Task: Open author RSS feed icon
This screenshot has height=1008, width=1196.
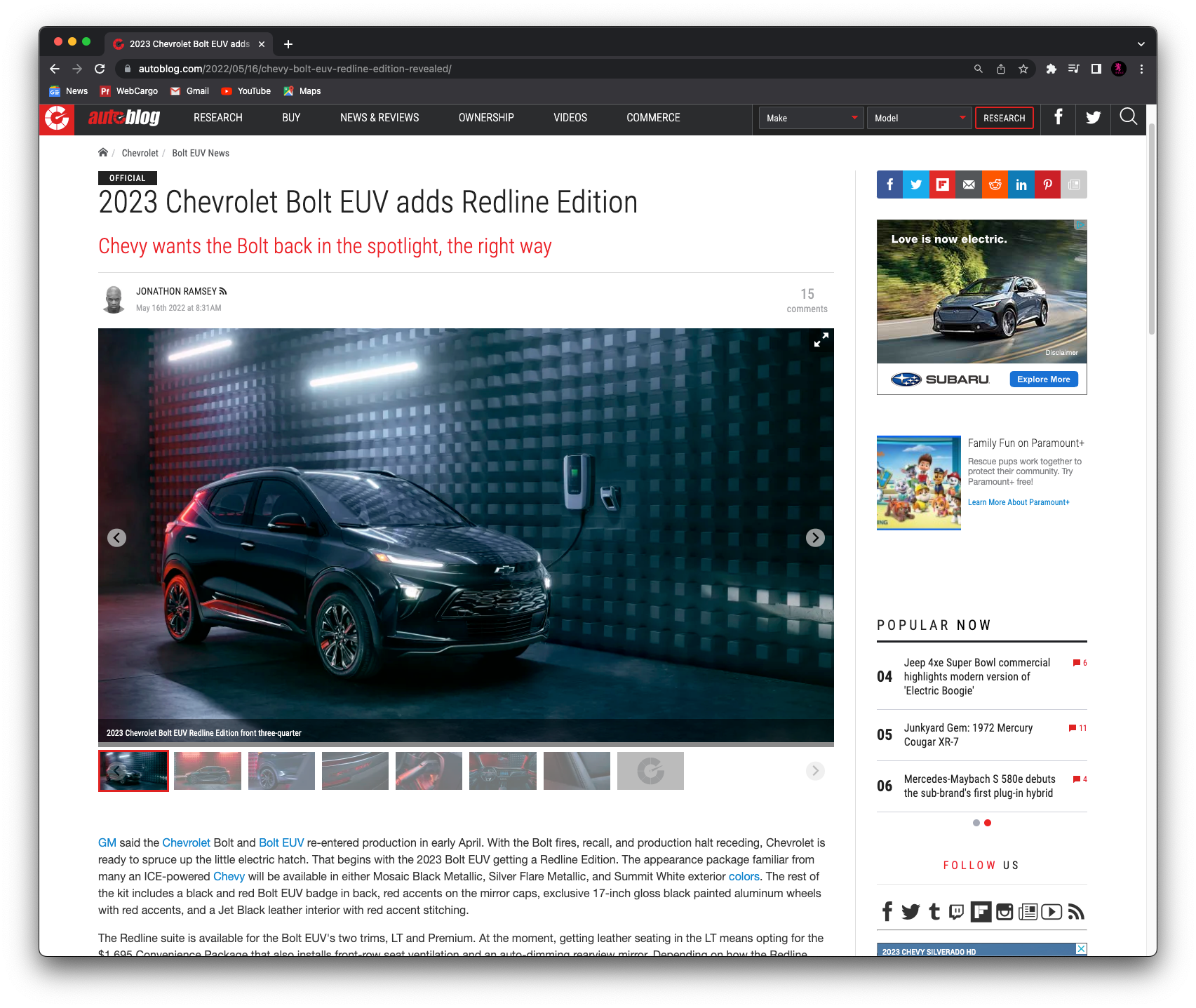Action: coord(223,291)
